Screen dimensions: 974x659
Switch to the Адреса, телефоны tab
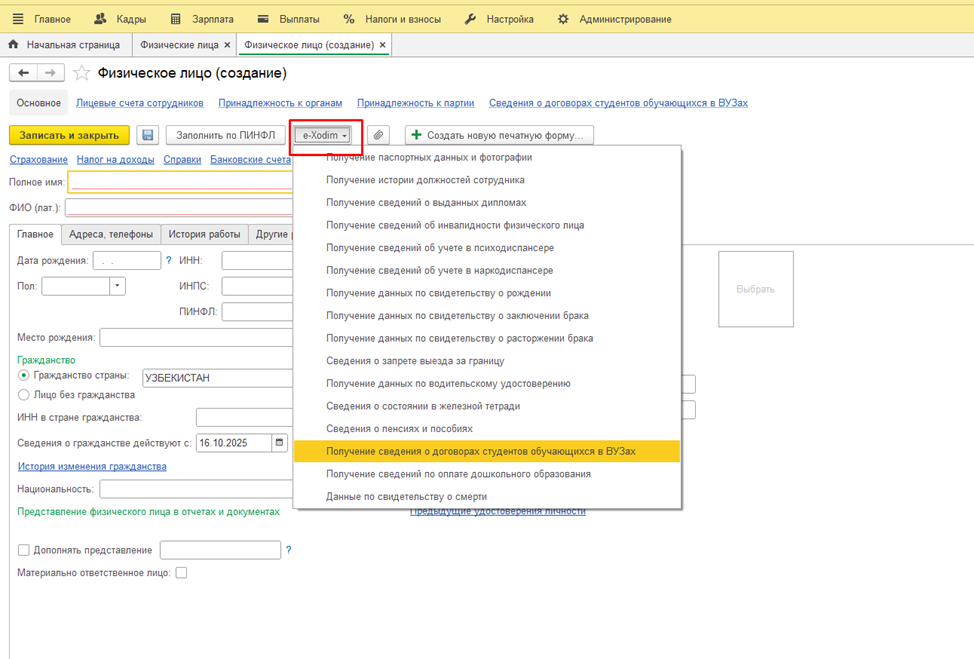pyautogui.click(x=111, y=234)
